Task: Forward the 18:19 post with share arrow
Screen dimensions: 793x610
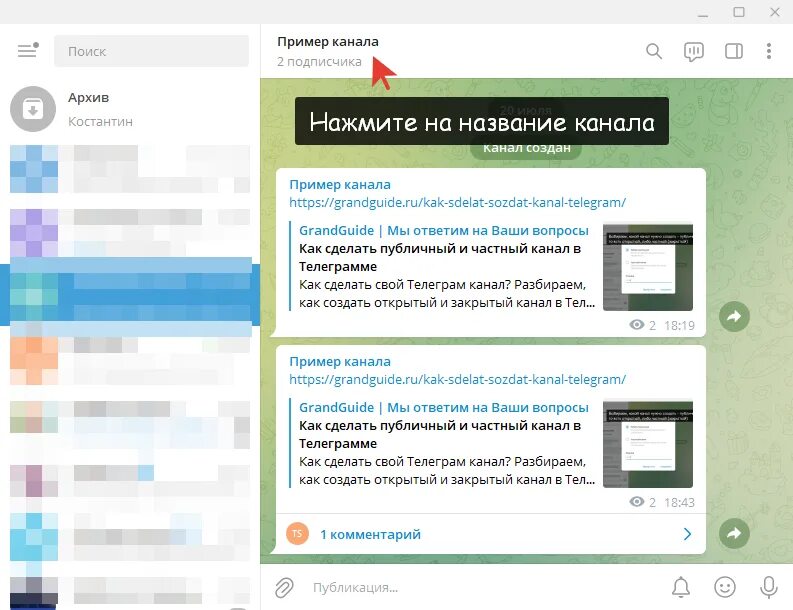Action: (x=734, y=317)
